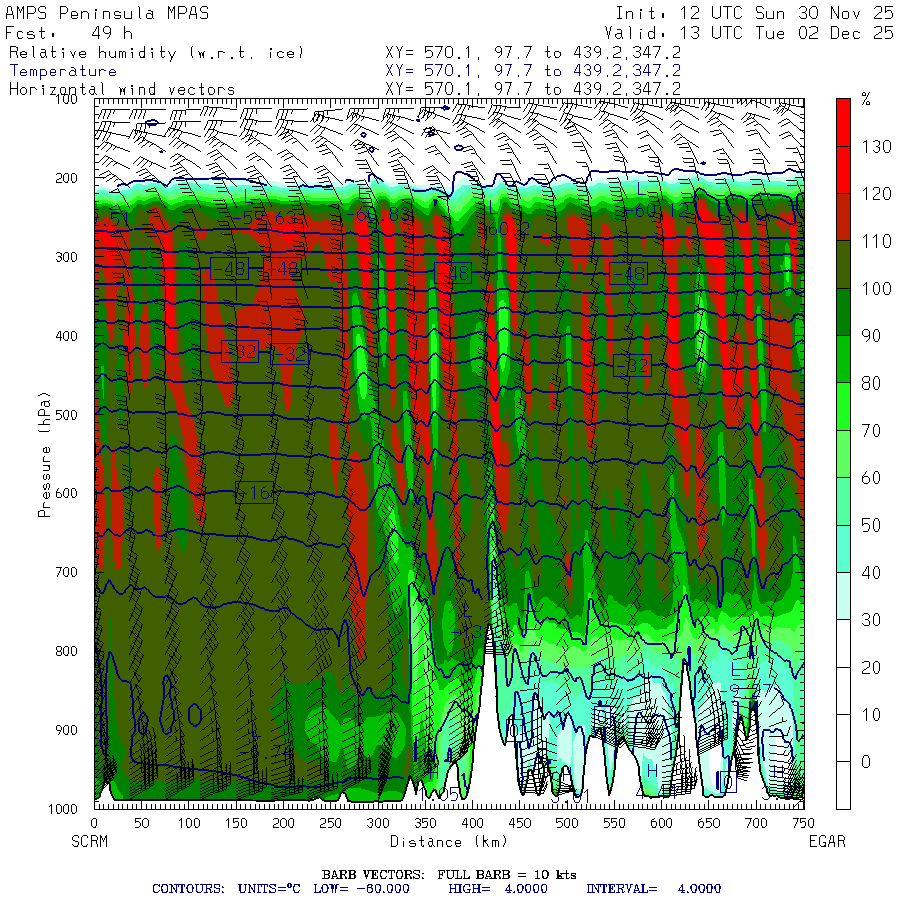Click the EGAR station label
This screenshot has height=900, width=900.
pyautogui.click(x=826, y=842)
